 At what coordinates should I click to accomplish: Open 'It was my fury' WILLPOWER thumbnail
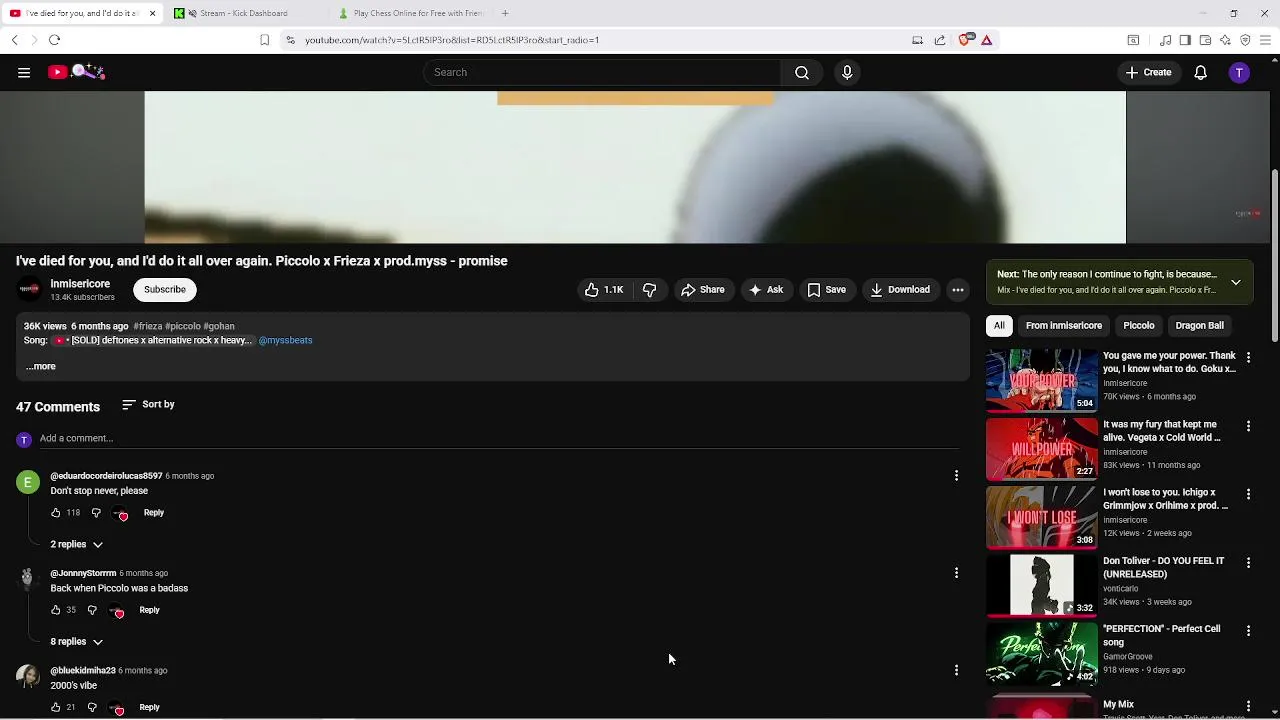pyautogui.click(x=1042, y=449)
